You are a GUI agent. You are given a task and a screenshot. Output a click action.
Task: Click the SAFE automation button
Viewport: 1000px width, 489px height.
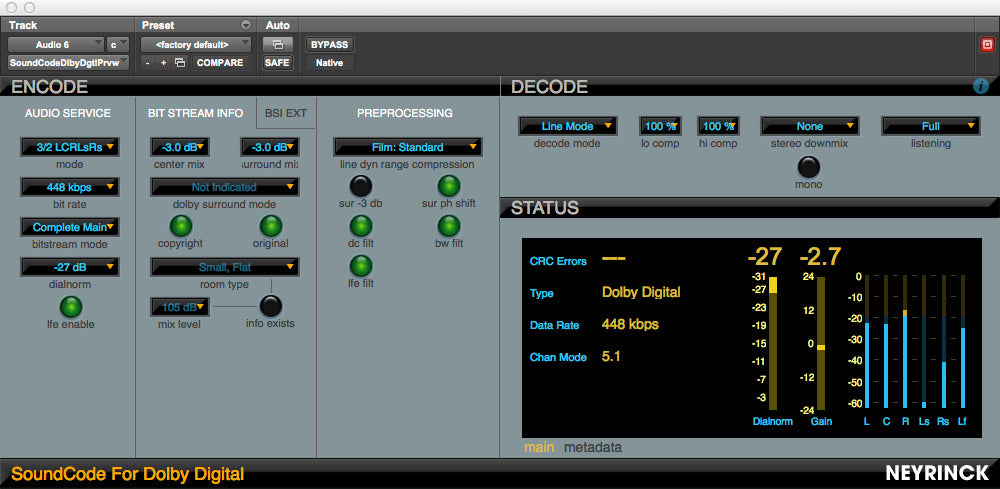pos(277,62)
